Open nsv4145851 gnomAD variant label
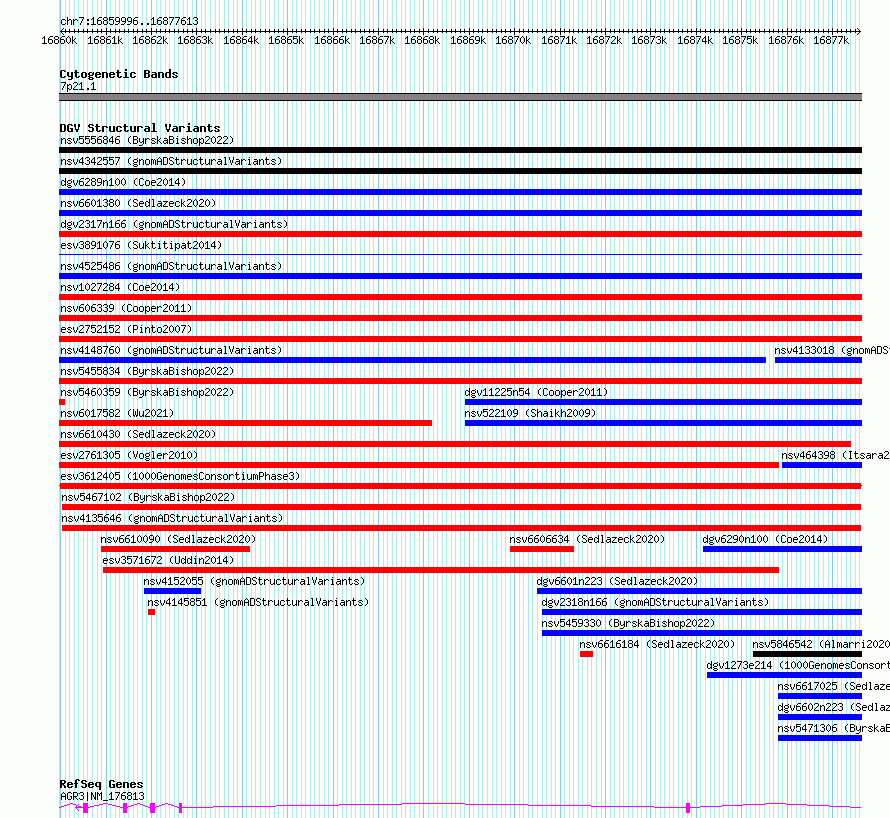The image size is (890, 818). coord(258,602)
